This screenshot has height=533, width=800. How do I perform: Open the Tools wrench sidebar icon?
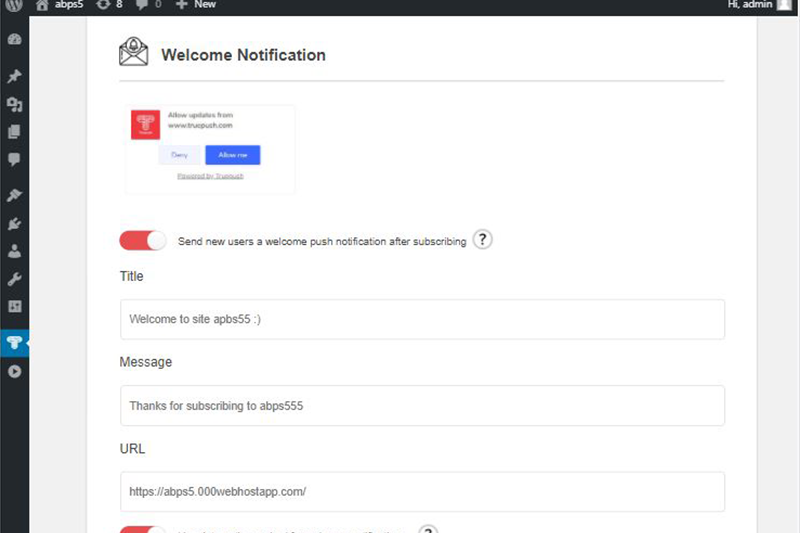coord(14,279)
